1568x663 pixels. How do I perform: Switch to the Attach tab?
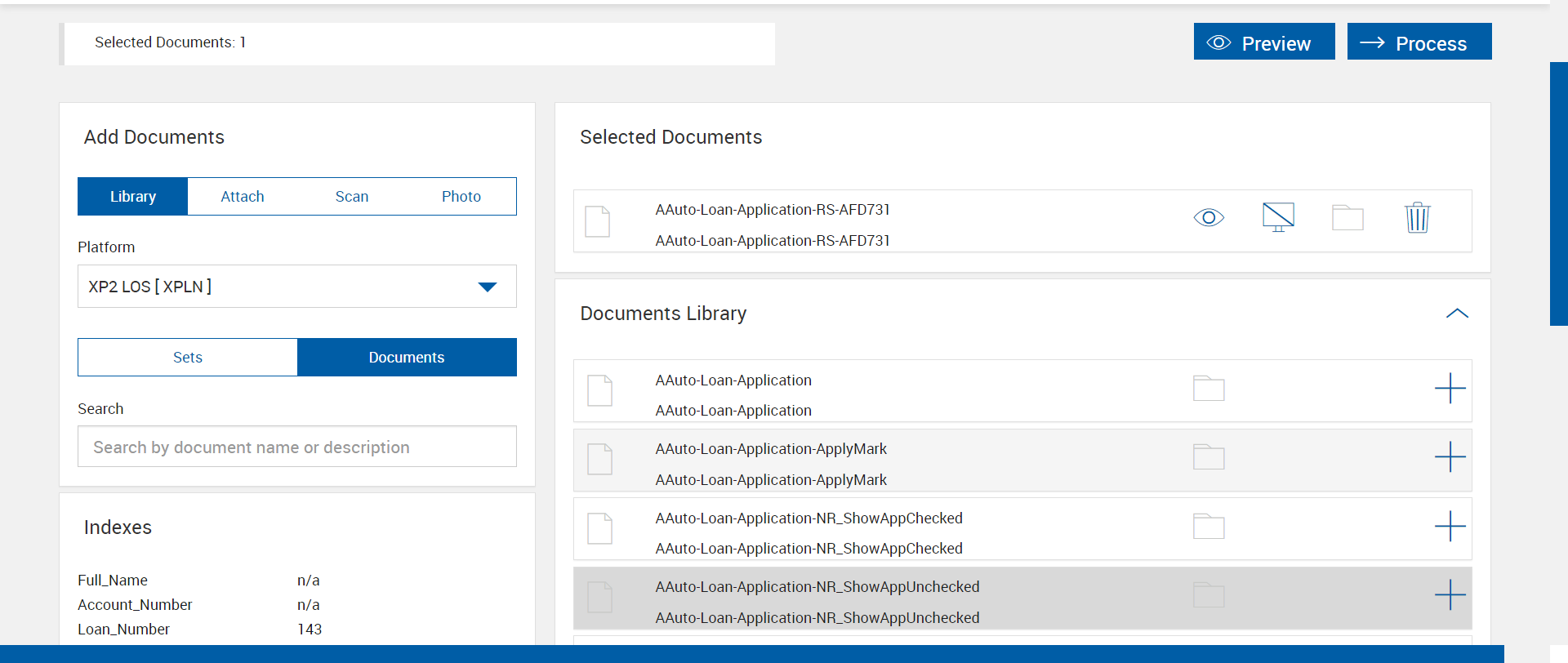[x=243, y=197]
